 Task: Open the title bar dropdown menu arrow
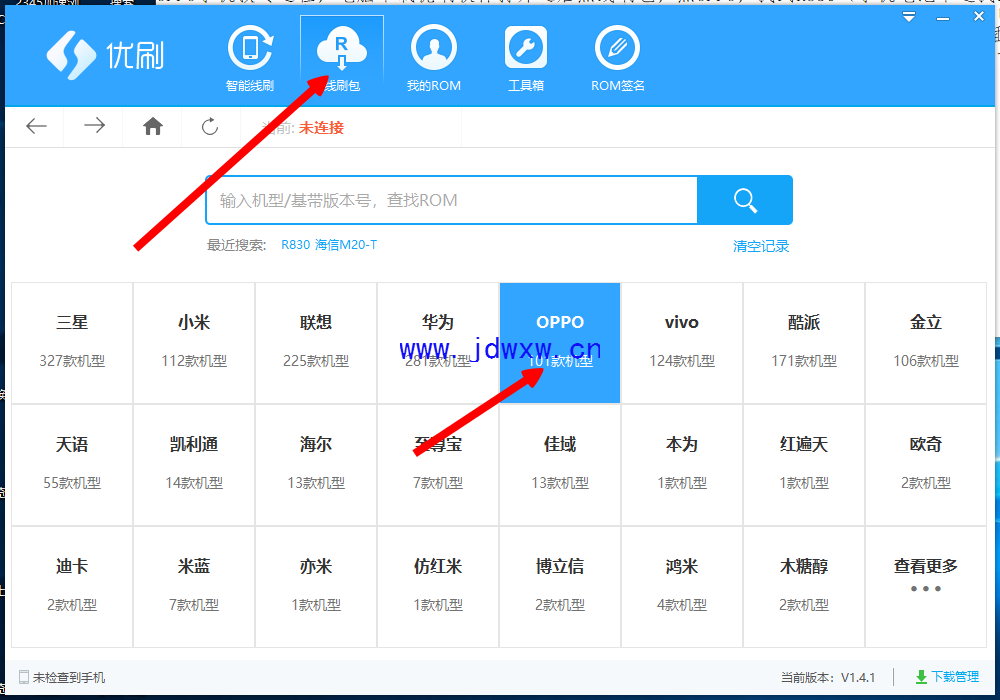[x=909, y=17]
